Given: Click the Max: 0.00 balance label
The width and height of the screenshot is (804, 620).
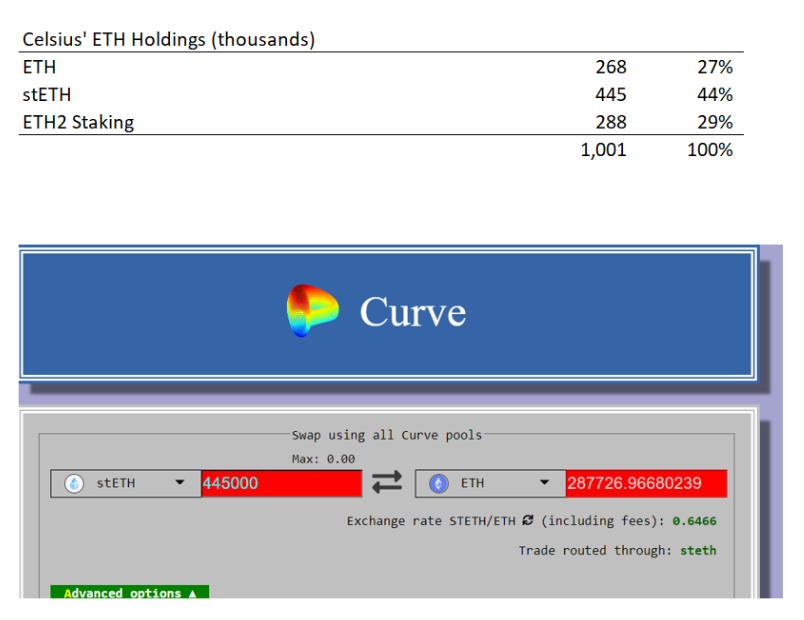Looking at the screenshot, I should coord(323,459).
